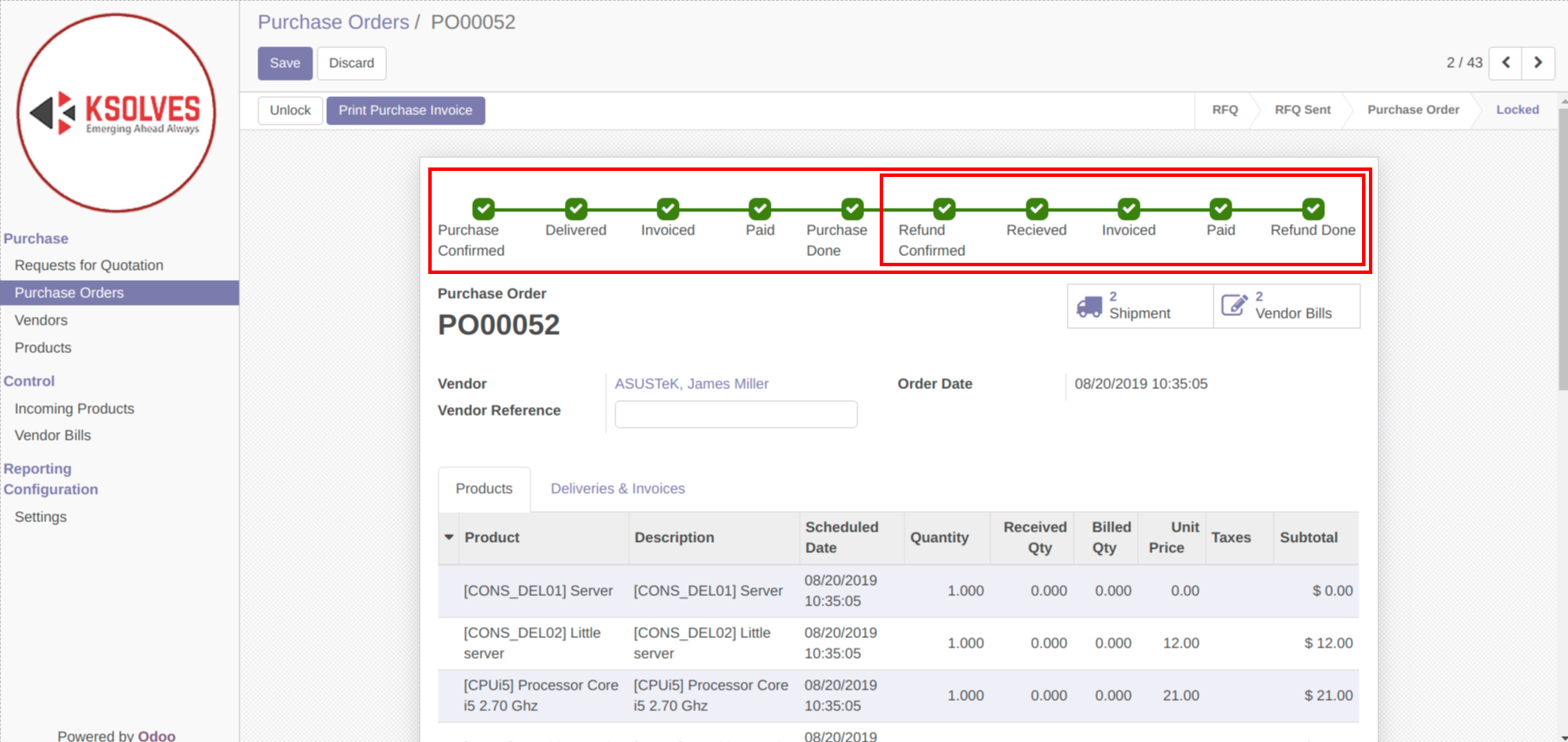Click the Purchase Done checkmark
This screenshot has width=1568, height=742.
(852, 209)
